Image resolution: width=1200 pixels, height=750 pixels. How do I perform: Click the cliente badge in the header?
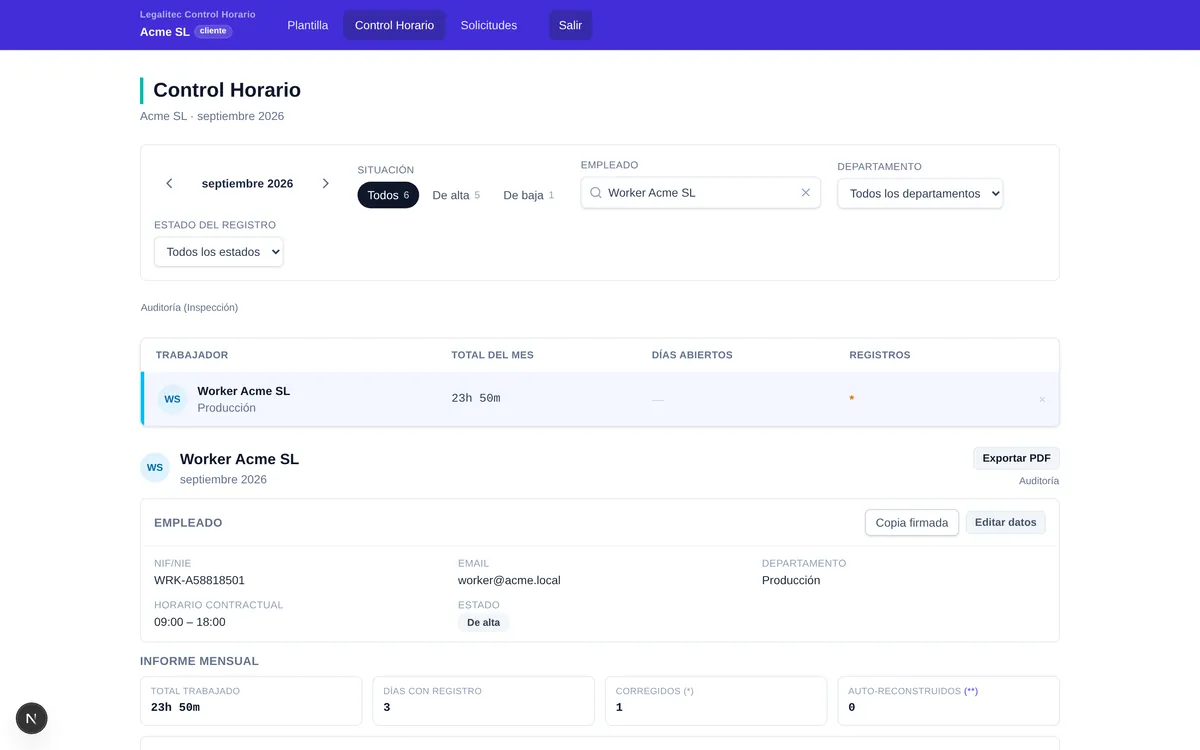coord(213,31)
